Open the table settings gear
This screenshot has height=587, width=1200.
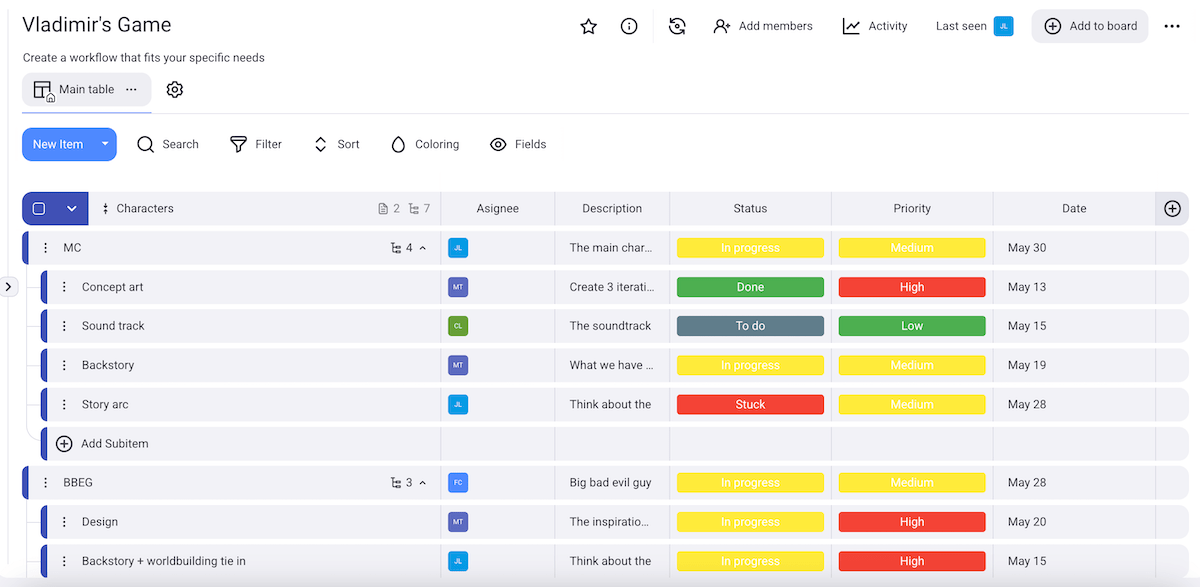175,90
